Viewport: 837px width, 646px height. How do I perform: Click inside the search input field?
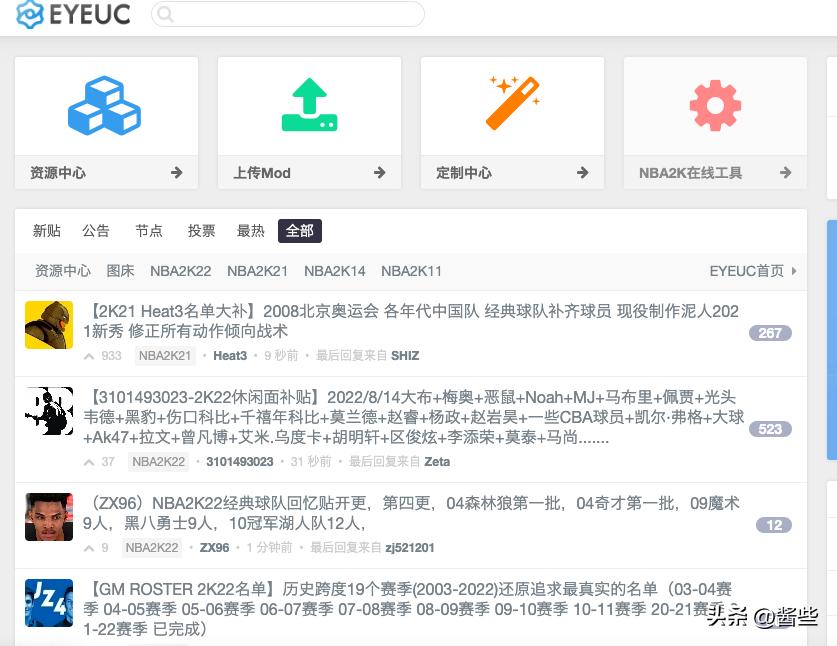(290, 14)
